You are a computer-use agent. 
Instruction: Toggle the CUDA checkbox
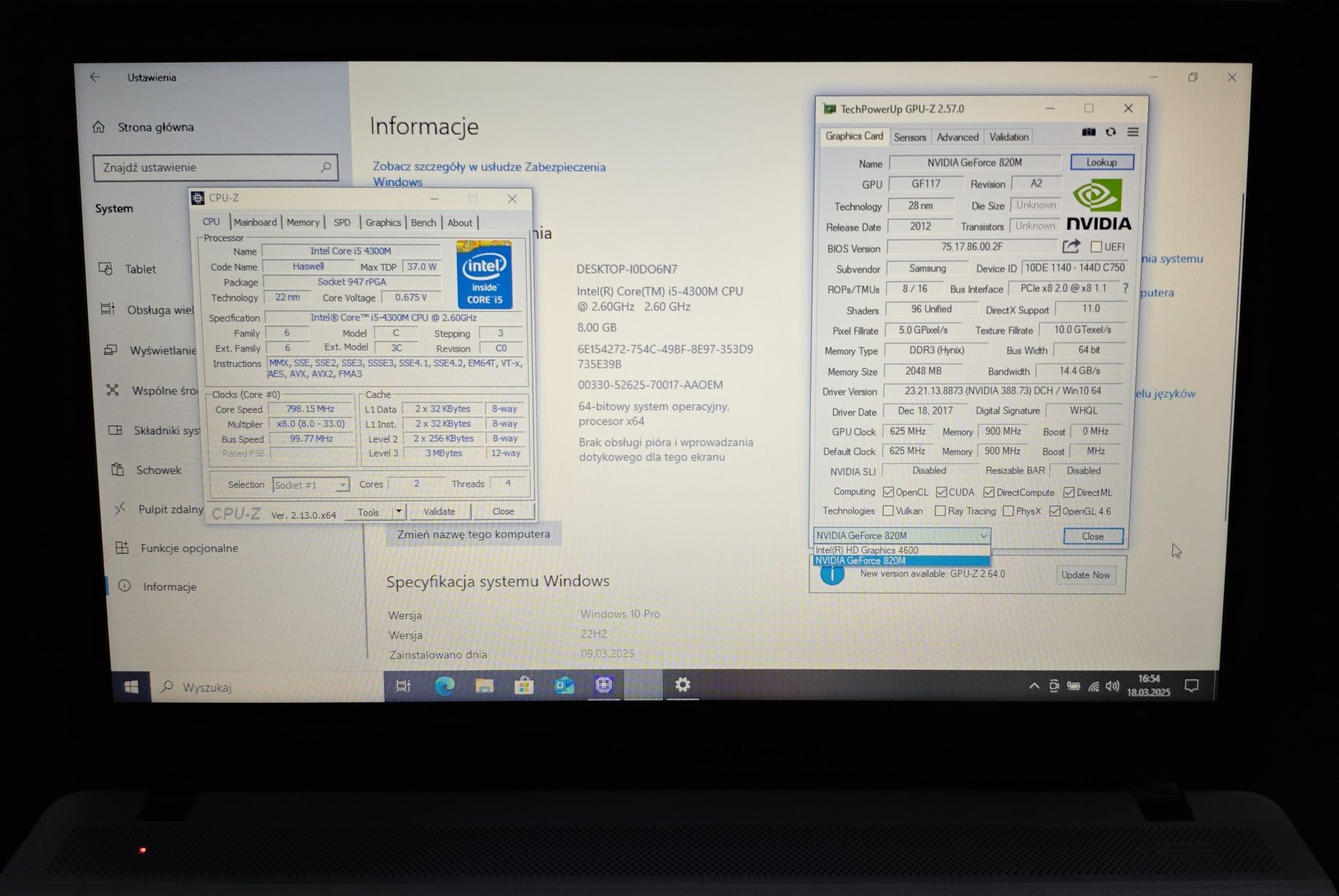click(x=941, y=492)
